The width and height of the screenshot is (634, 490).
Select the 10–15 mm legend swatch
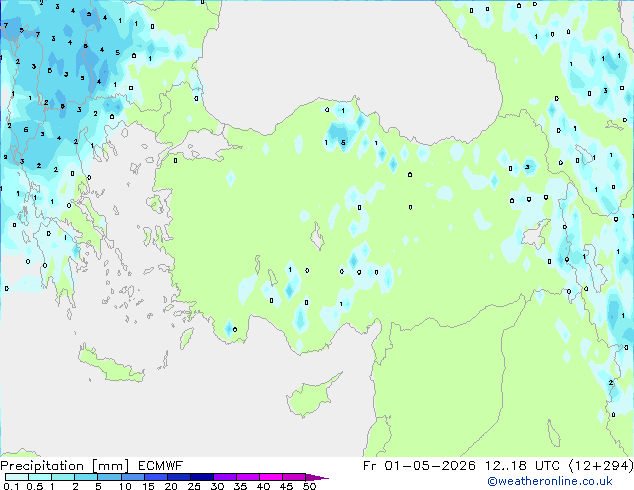[132, 477]
